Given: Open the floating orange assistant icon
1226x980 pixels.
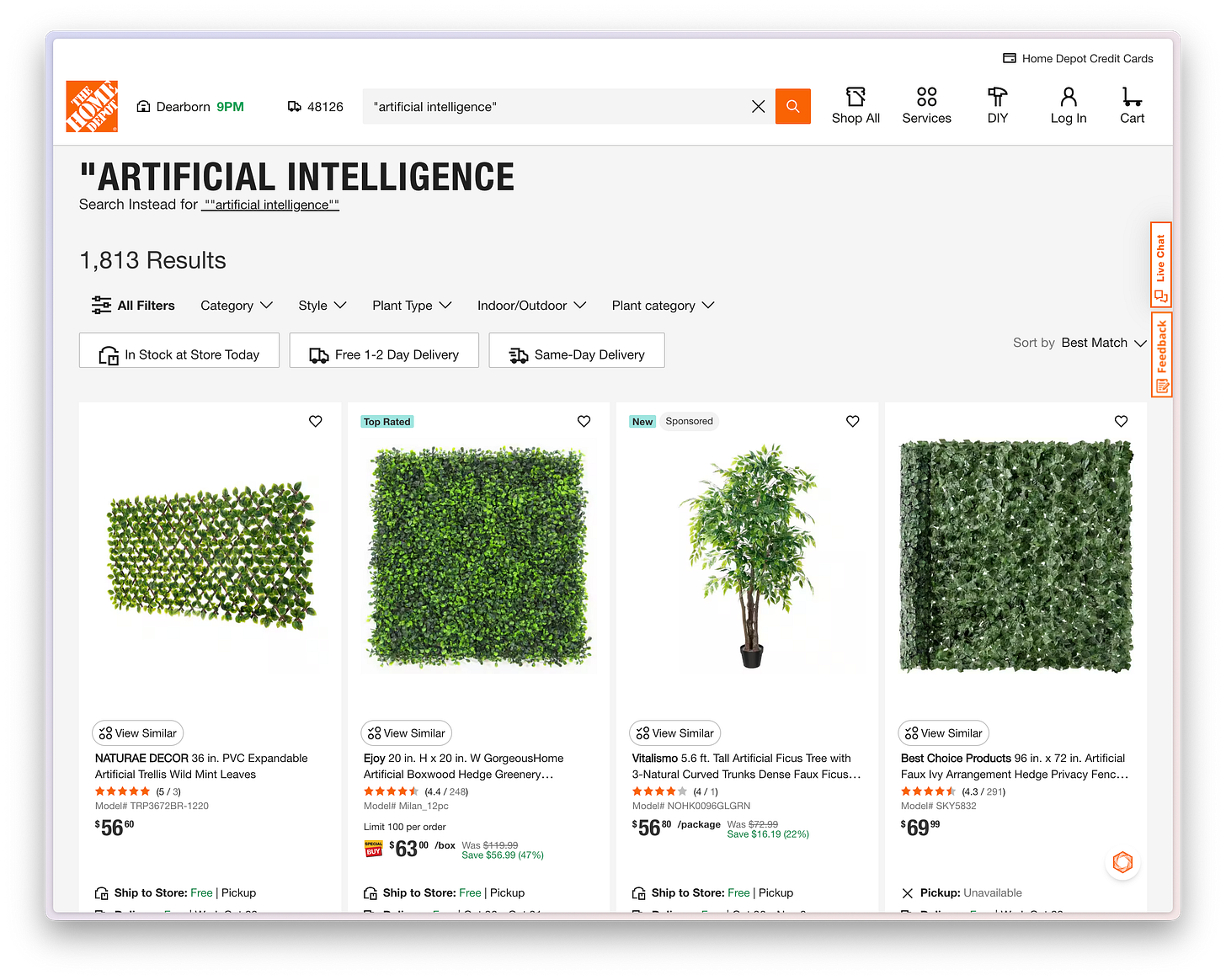Looking at the screenshot, I should point(1122,862).
